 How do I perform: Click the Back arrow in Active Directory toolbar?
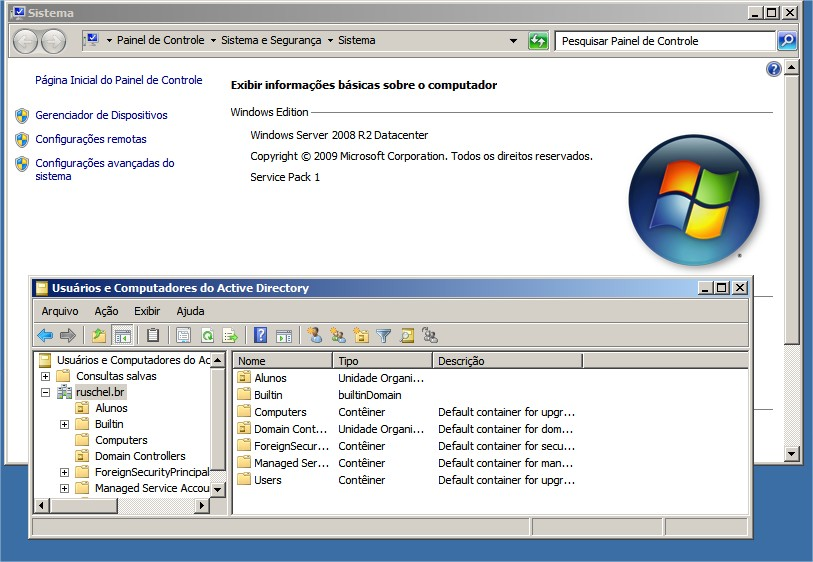point(46,336)
